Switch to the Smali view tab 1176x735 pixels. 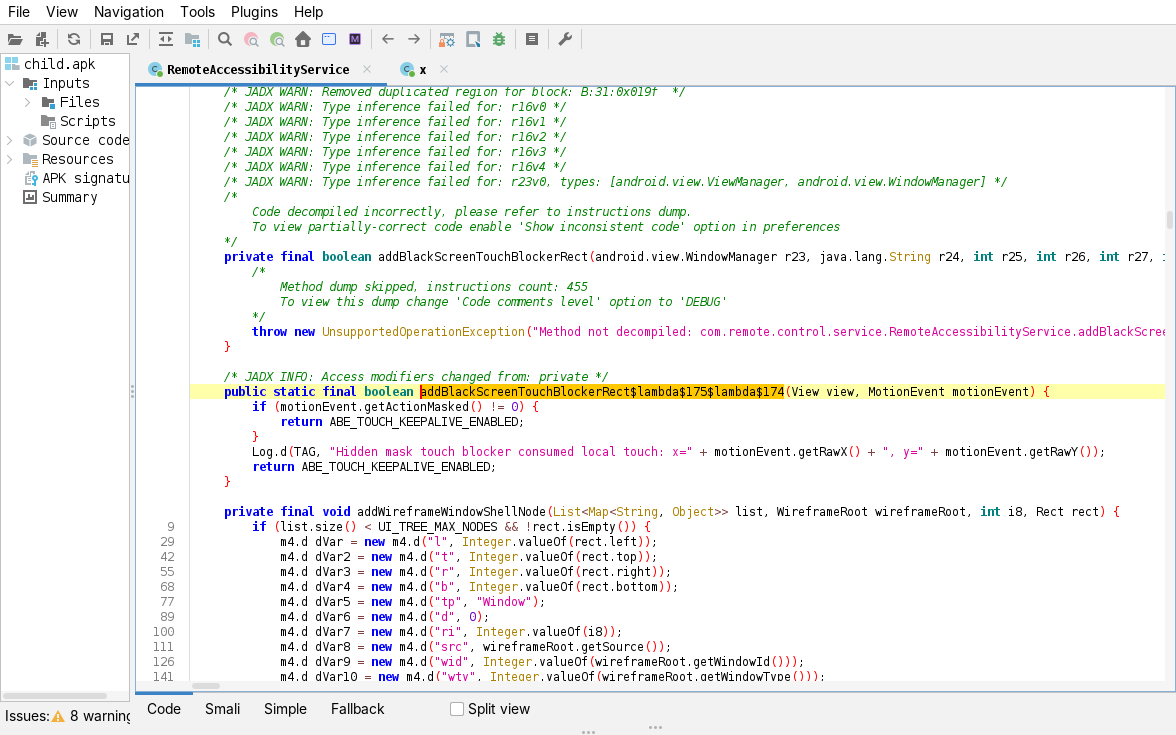coord(223,709)
